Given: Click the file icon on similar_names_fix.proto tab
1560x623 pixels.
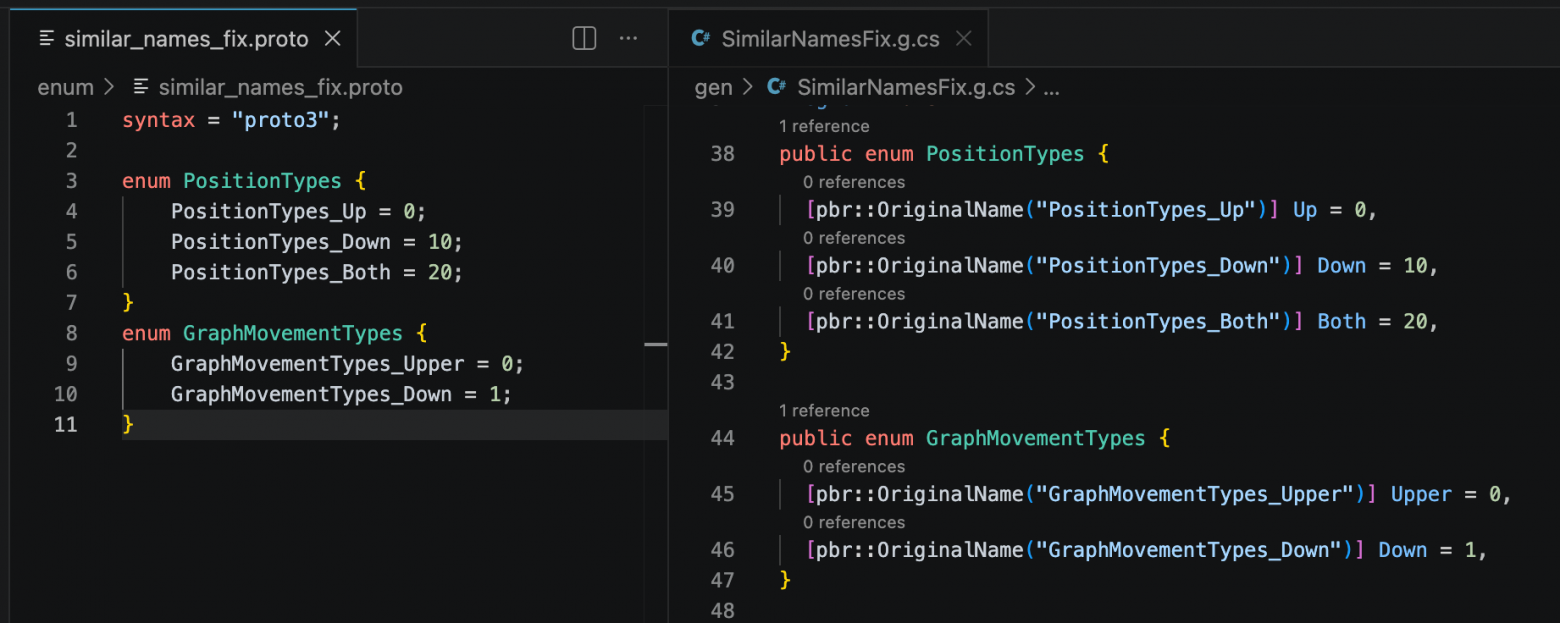Looking at the screenshot, I should pyautogui.click(x=46, y=39).
